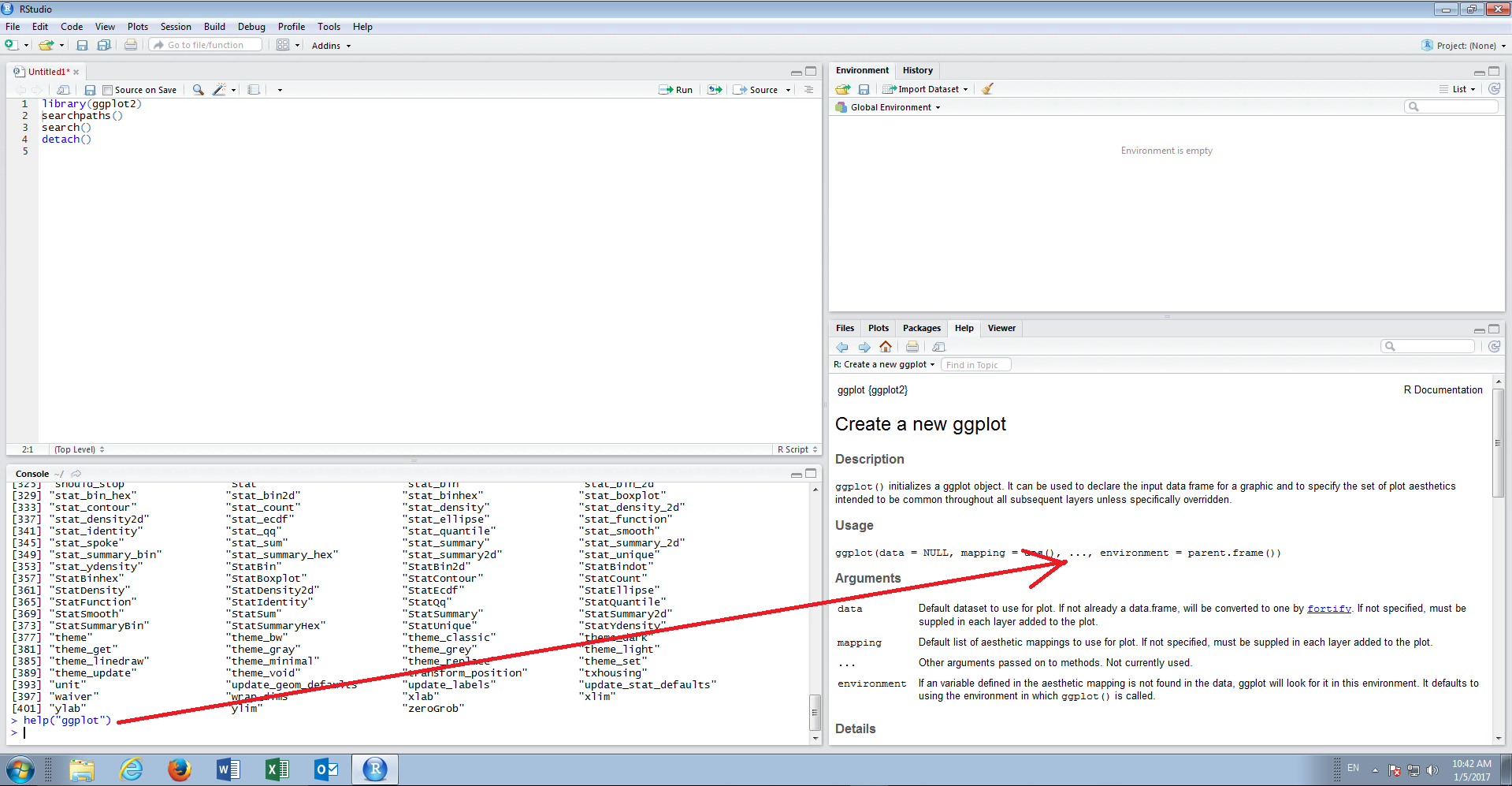The width and height of the screenshot is (1512, 786).
Task: Switch to the Files tab
Action: click(x=845, y=328)
